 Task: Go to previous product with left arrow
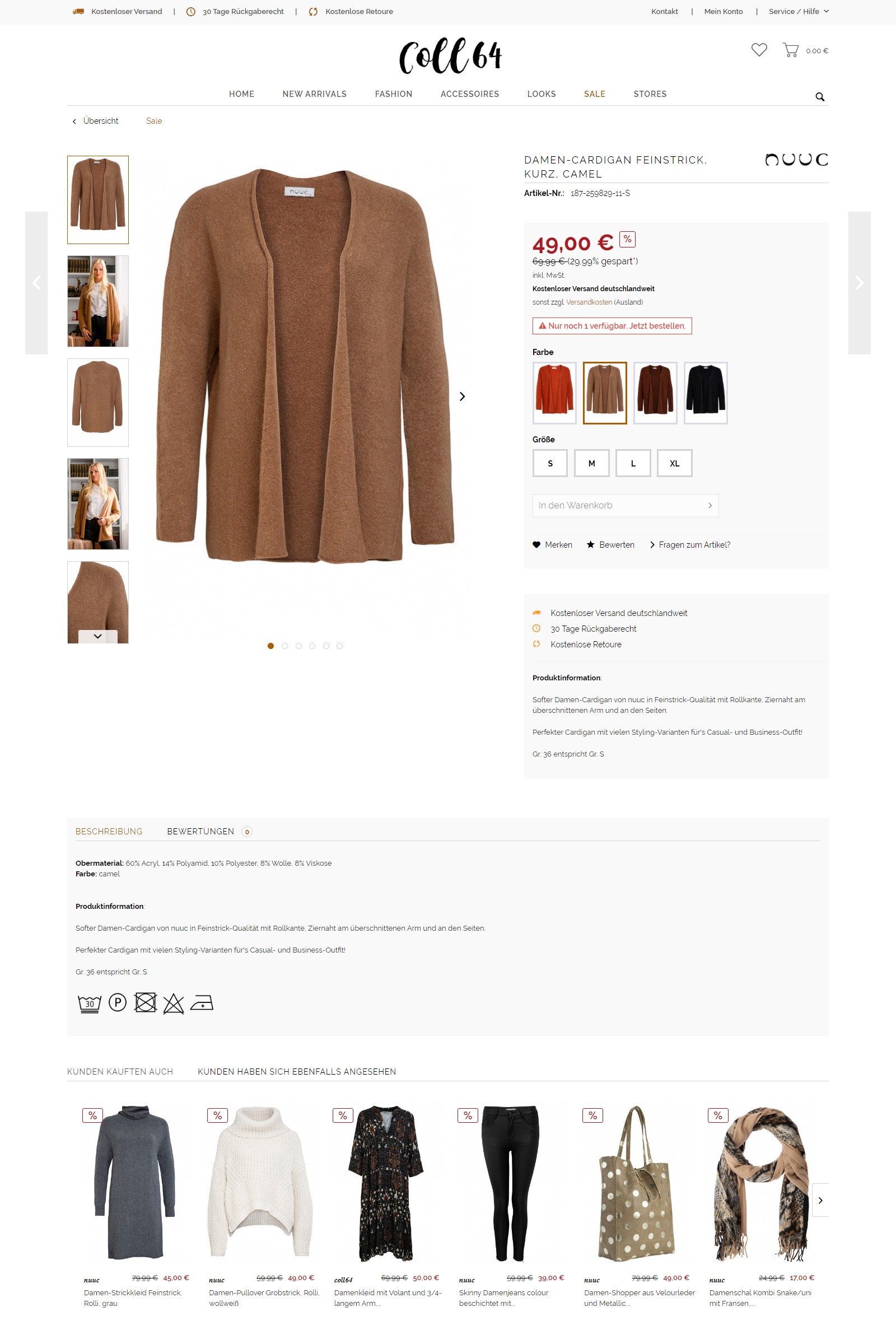(x=36, y=283)
